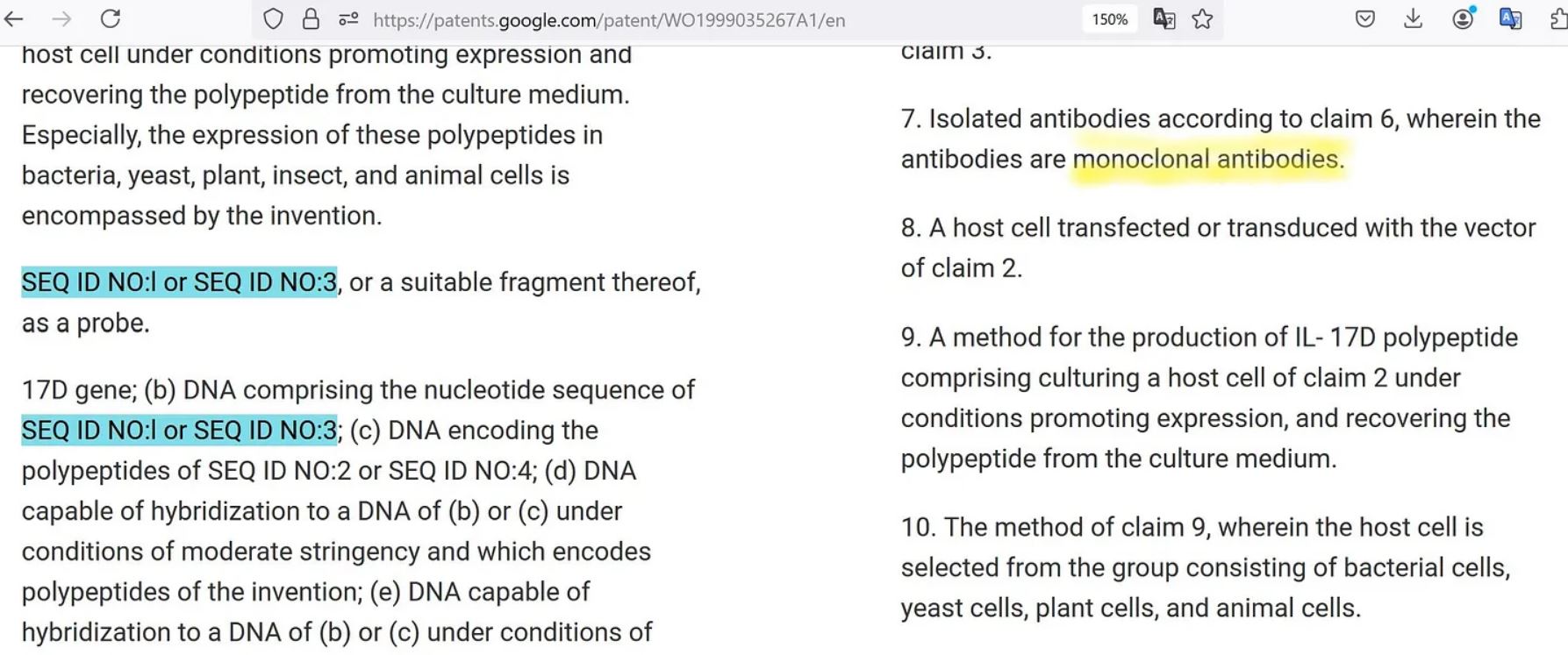Reset the 150% zoom level badge
Image resolution: width=1568 pixels, height=655 pixels.
pyautogui.click(x=1109, y=19)
